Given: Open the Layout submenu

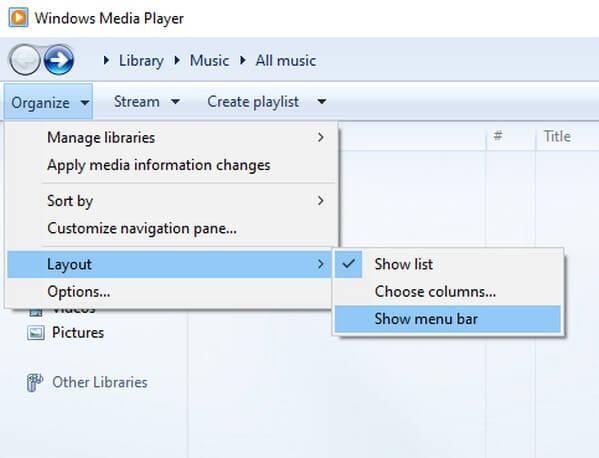Looking at the screenshot, I should point(169,264).
